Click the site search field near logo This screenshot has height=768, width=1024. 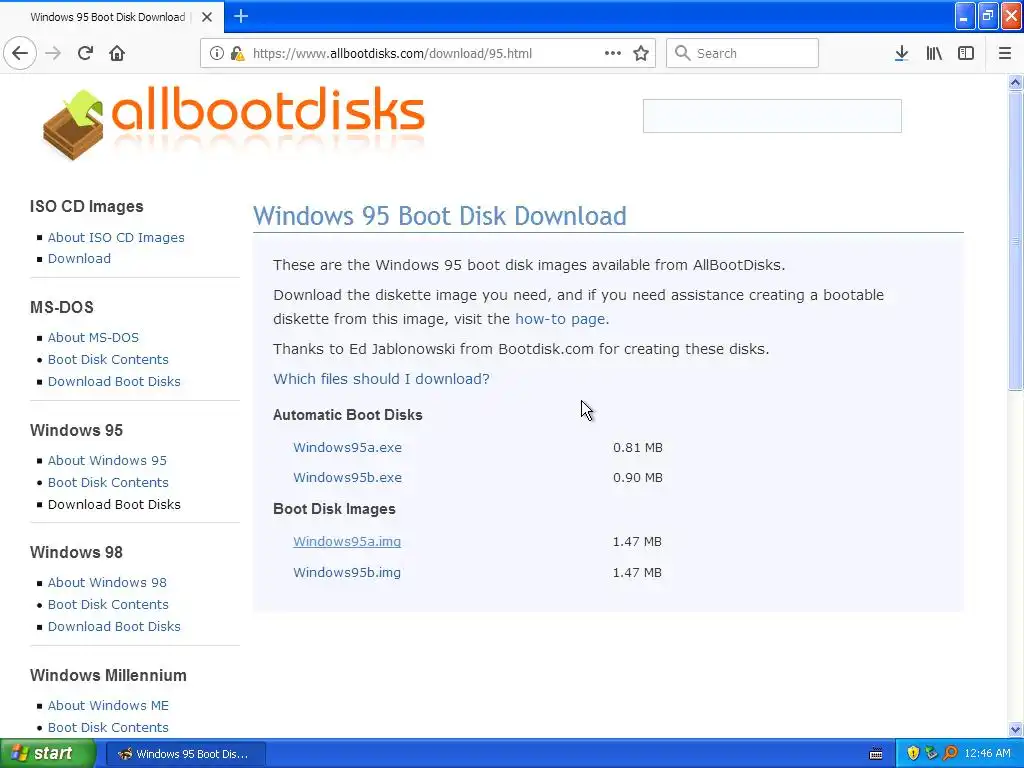pos(772,116)
